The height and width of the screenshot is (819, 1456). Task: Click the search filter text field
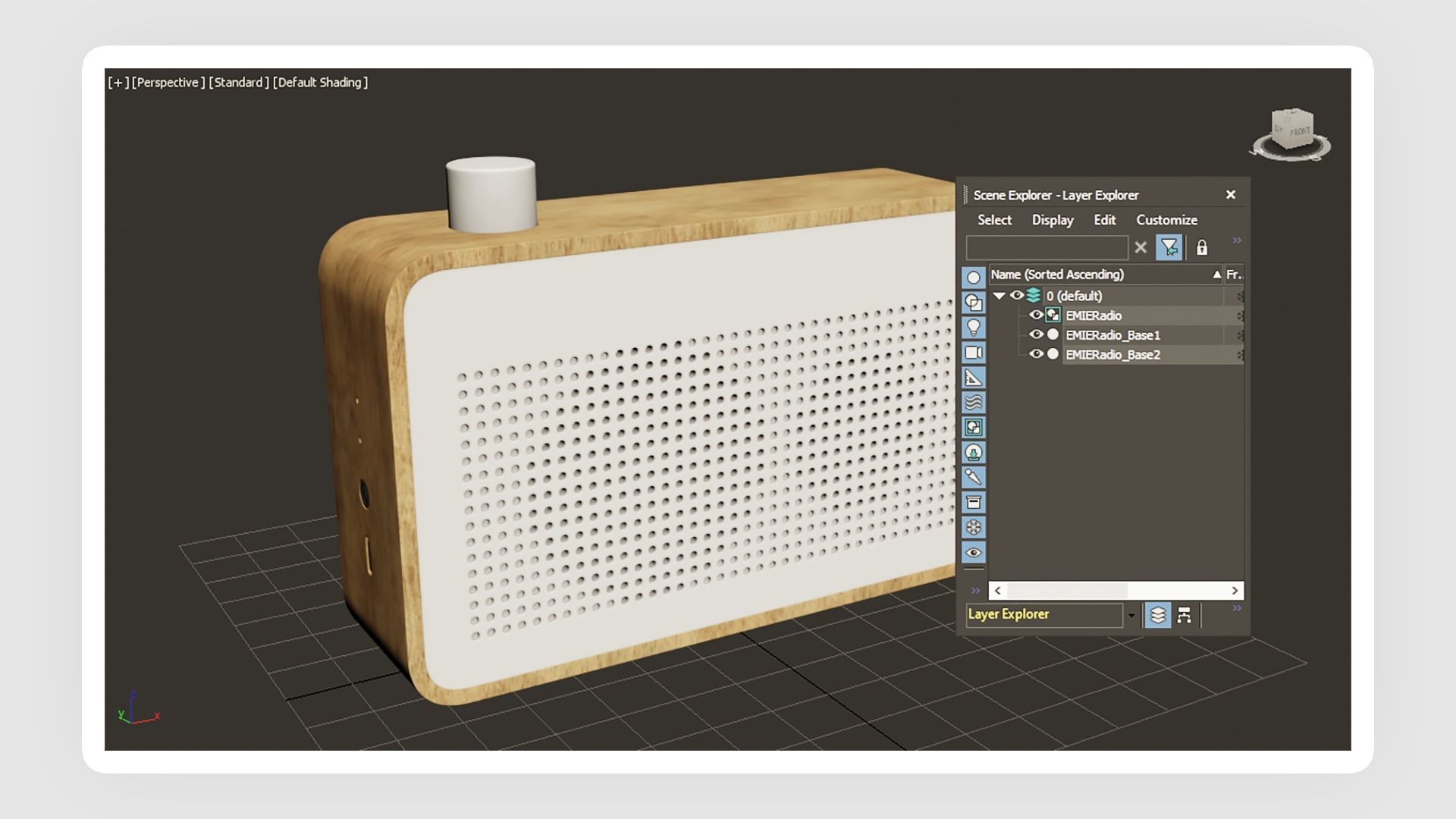coord(1046,248)
